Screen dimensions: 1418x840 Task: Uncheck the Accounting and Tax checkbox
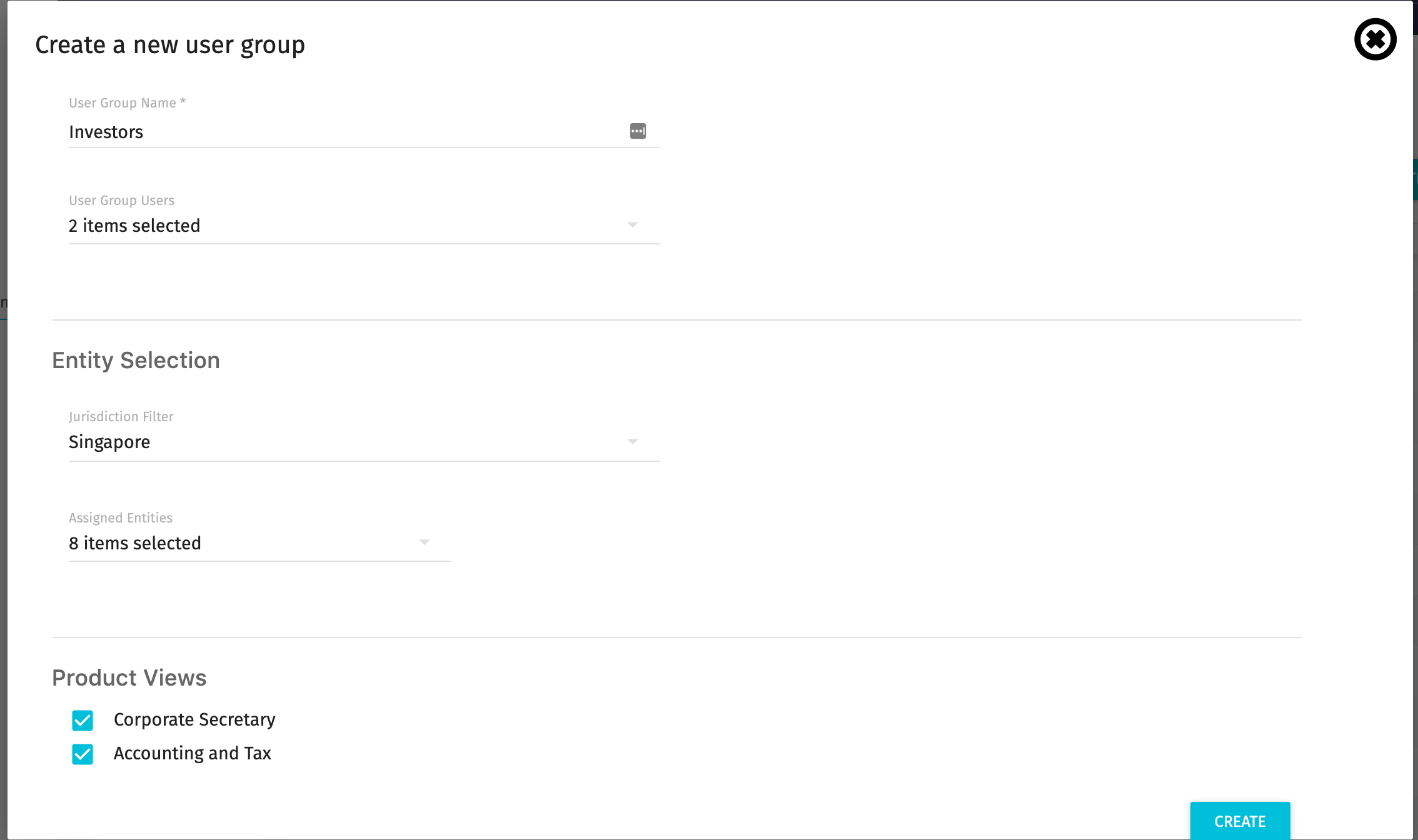click(x=83, y=754)
